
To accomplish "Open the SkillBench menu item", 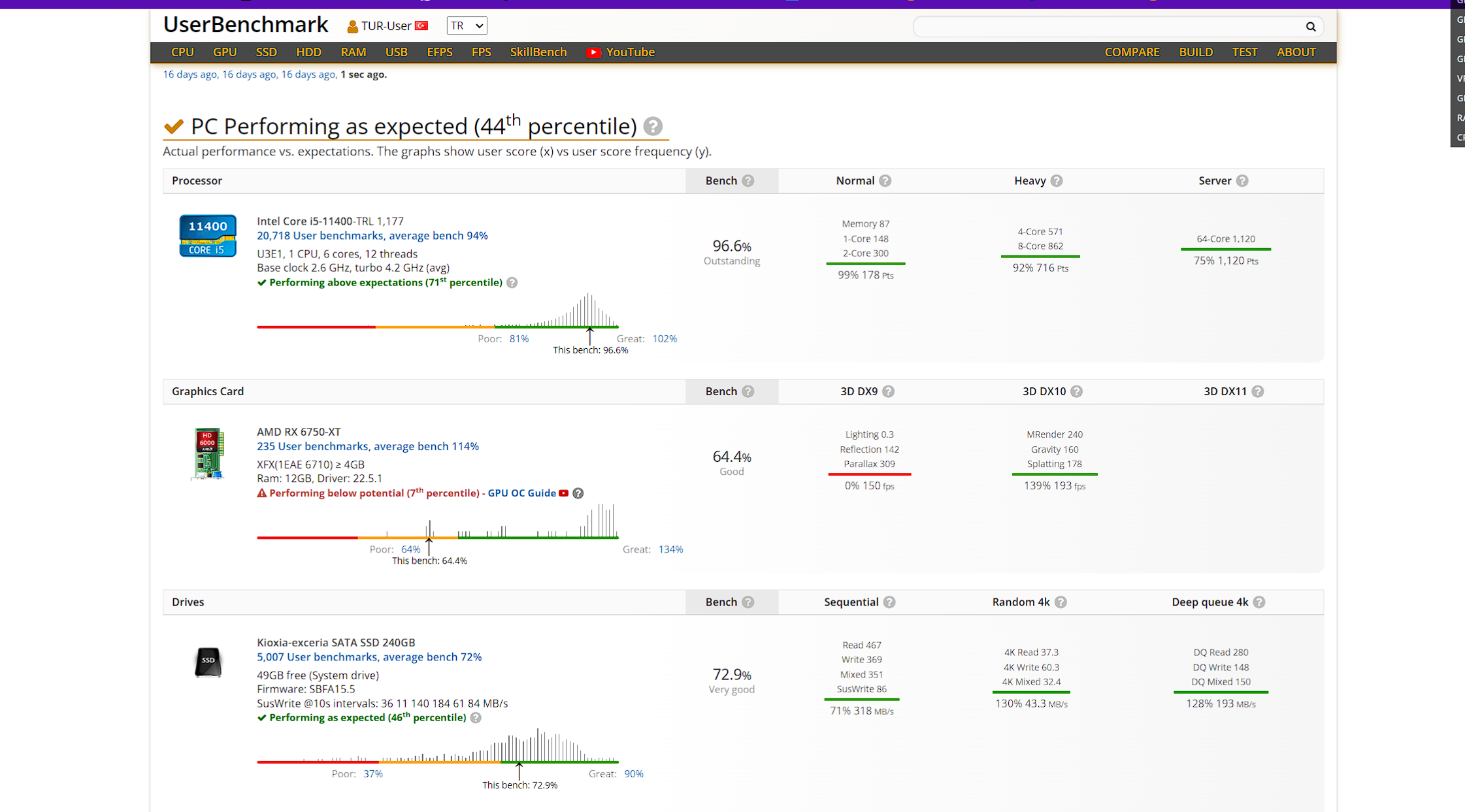I will point(538,52).
